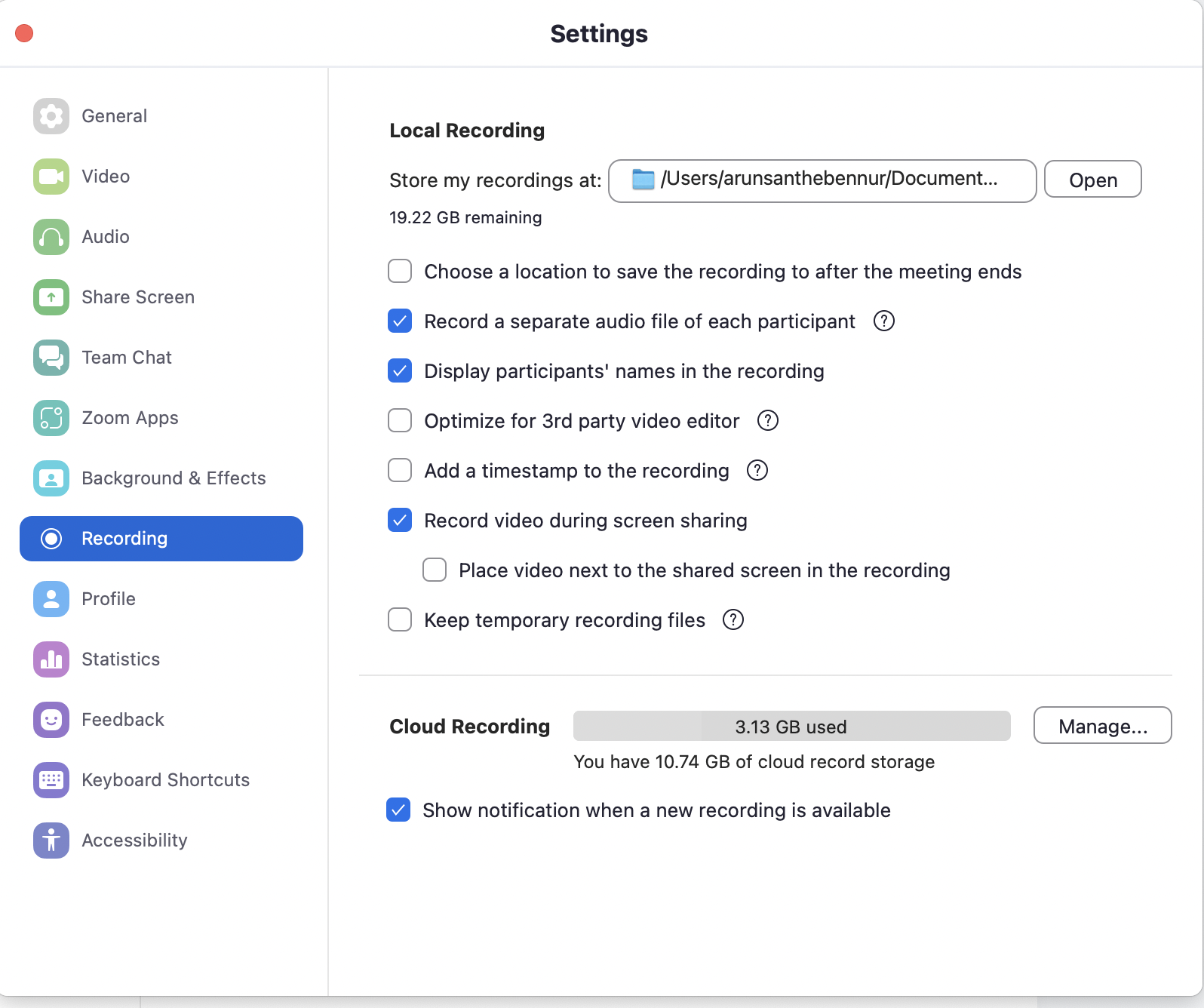Close the Settings window

coord(24,33)
